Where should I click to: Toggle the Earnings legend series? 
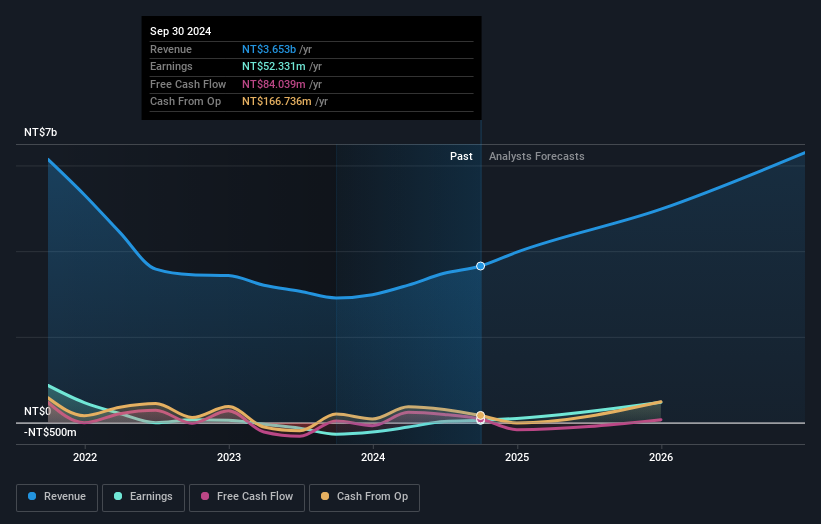(143, 497)
